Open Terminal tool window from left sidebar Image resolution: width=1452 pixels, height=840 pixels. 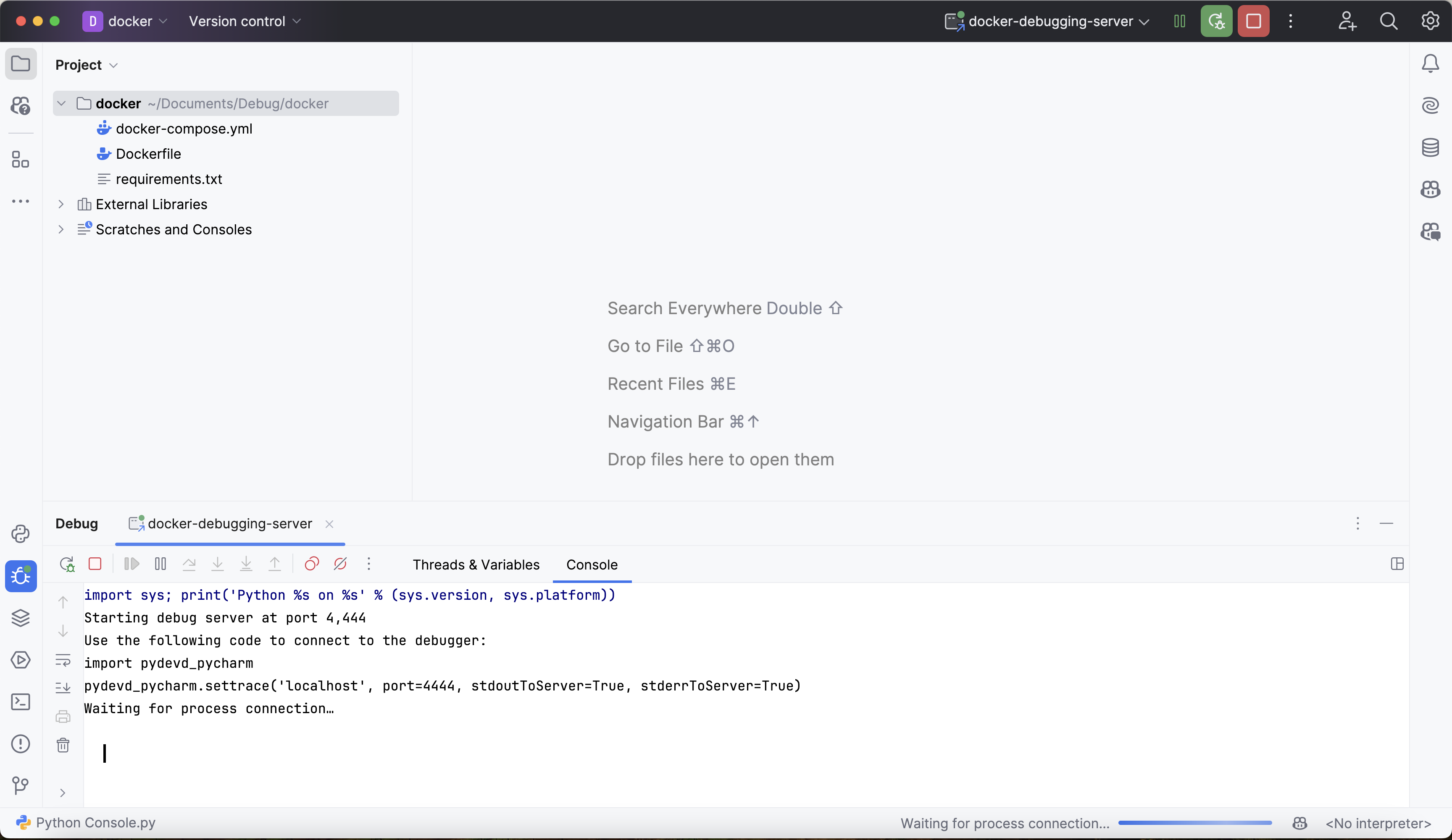pos(21,702)
